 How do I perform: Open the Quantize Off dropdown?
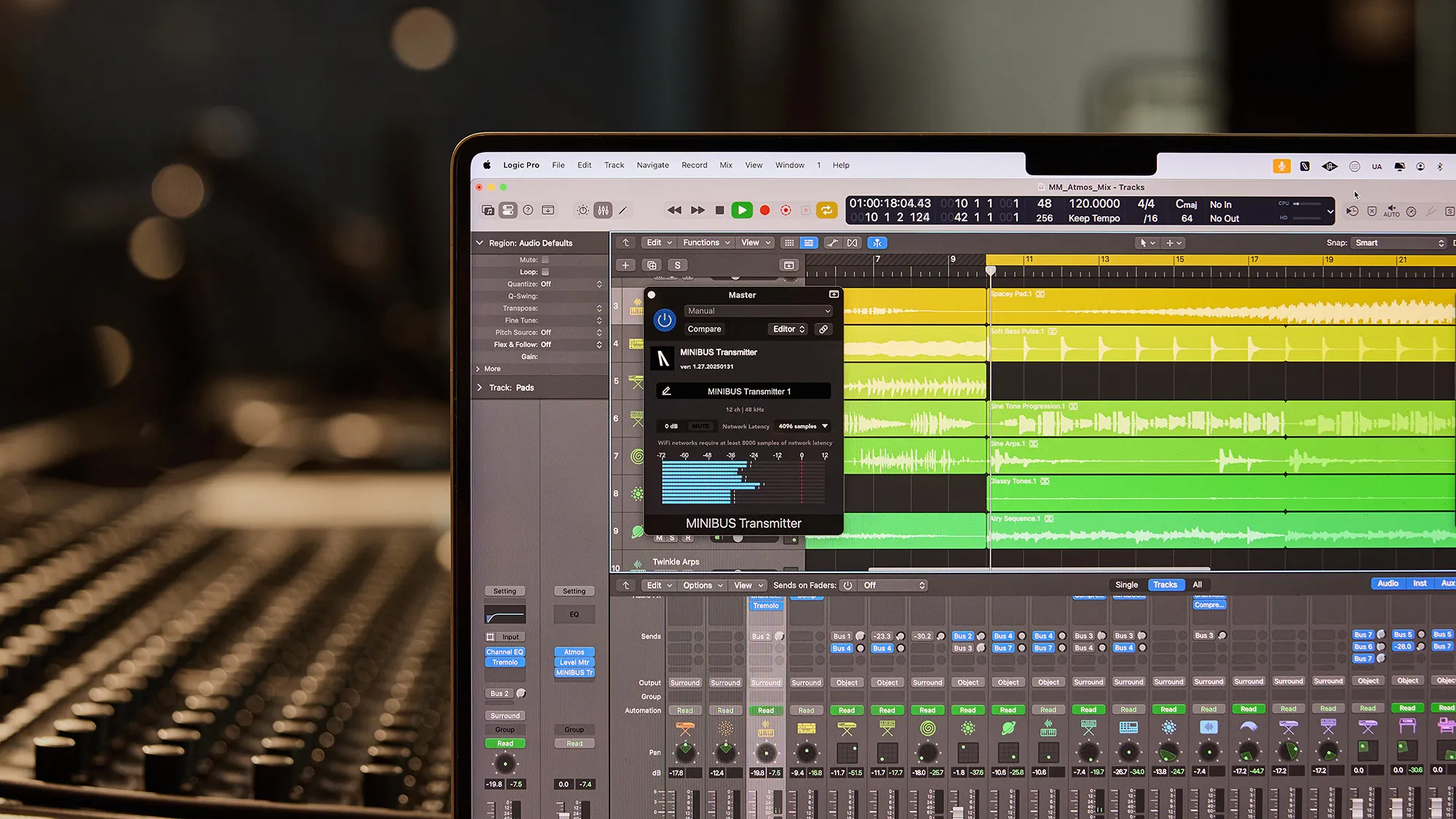pos(571,284)
